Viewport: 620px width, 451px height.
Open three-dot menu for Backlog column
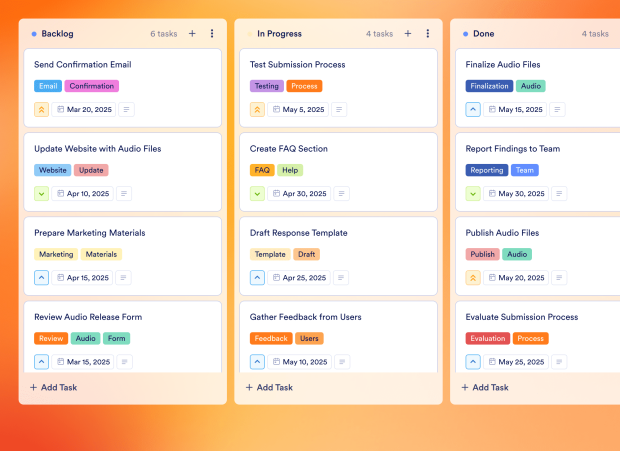click(x=212, y=33)
